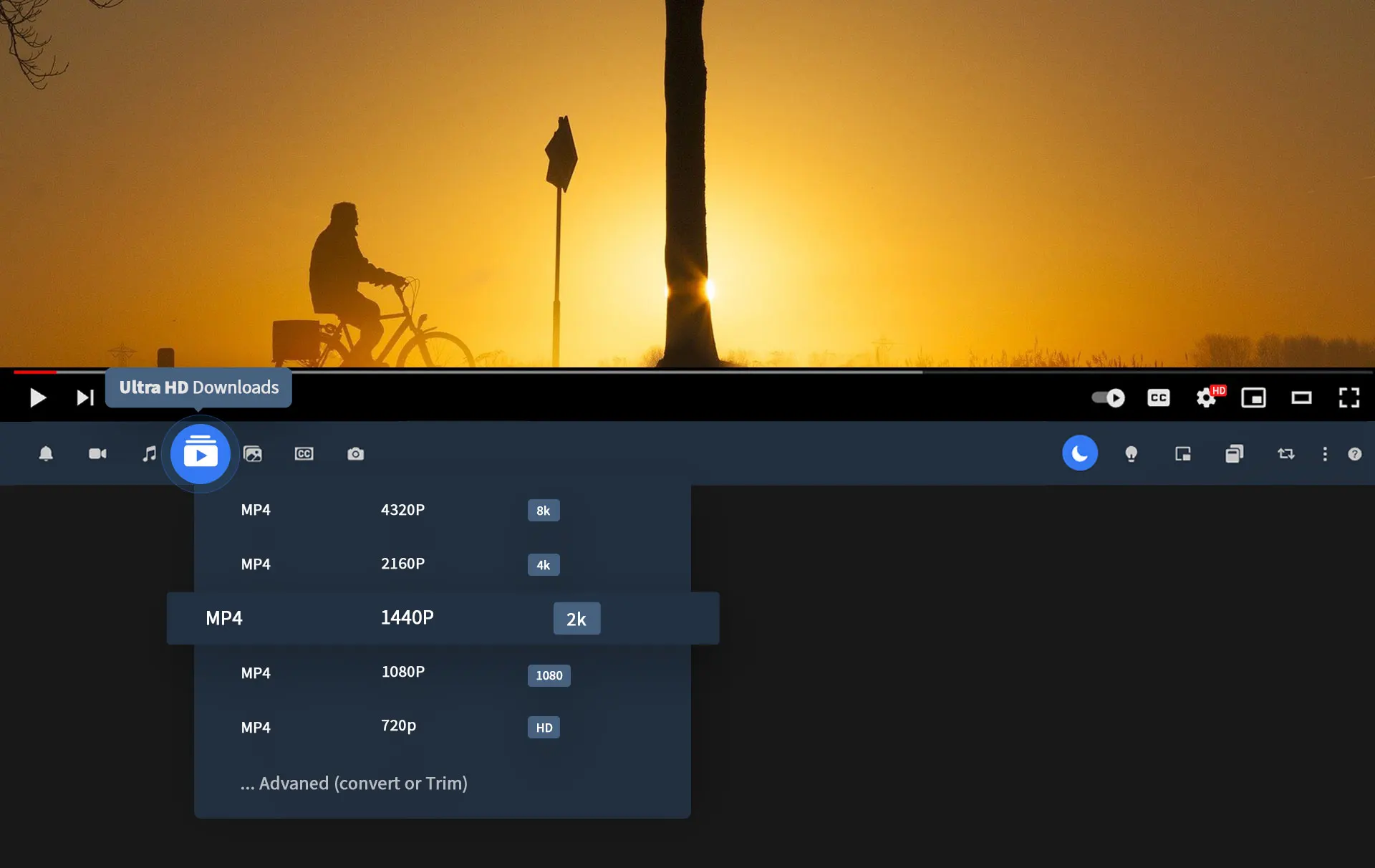Toggle theater mode layout button

(1300, 397)
